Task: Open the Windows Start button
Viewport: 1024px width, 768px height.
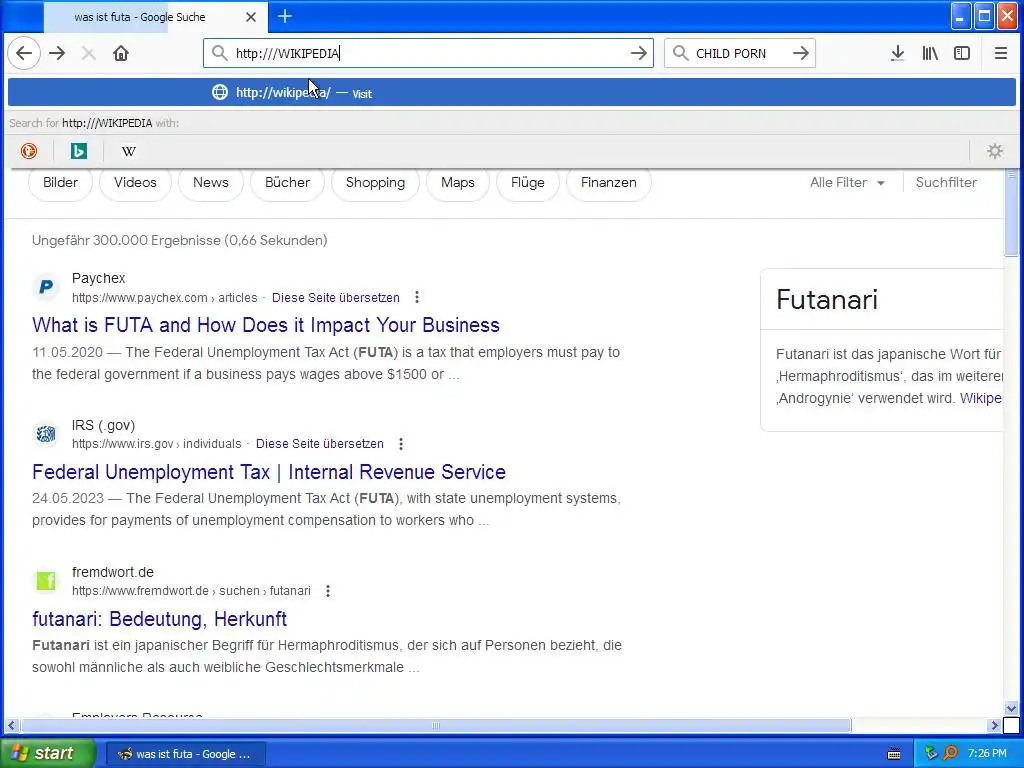Action: click(48, 753)
